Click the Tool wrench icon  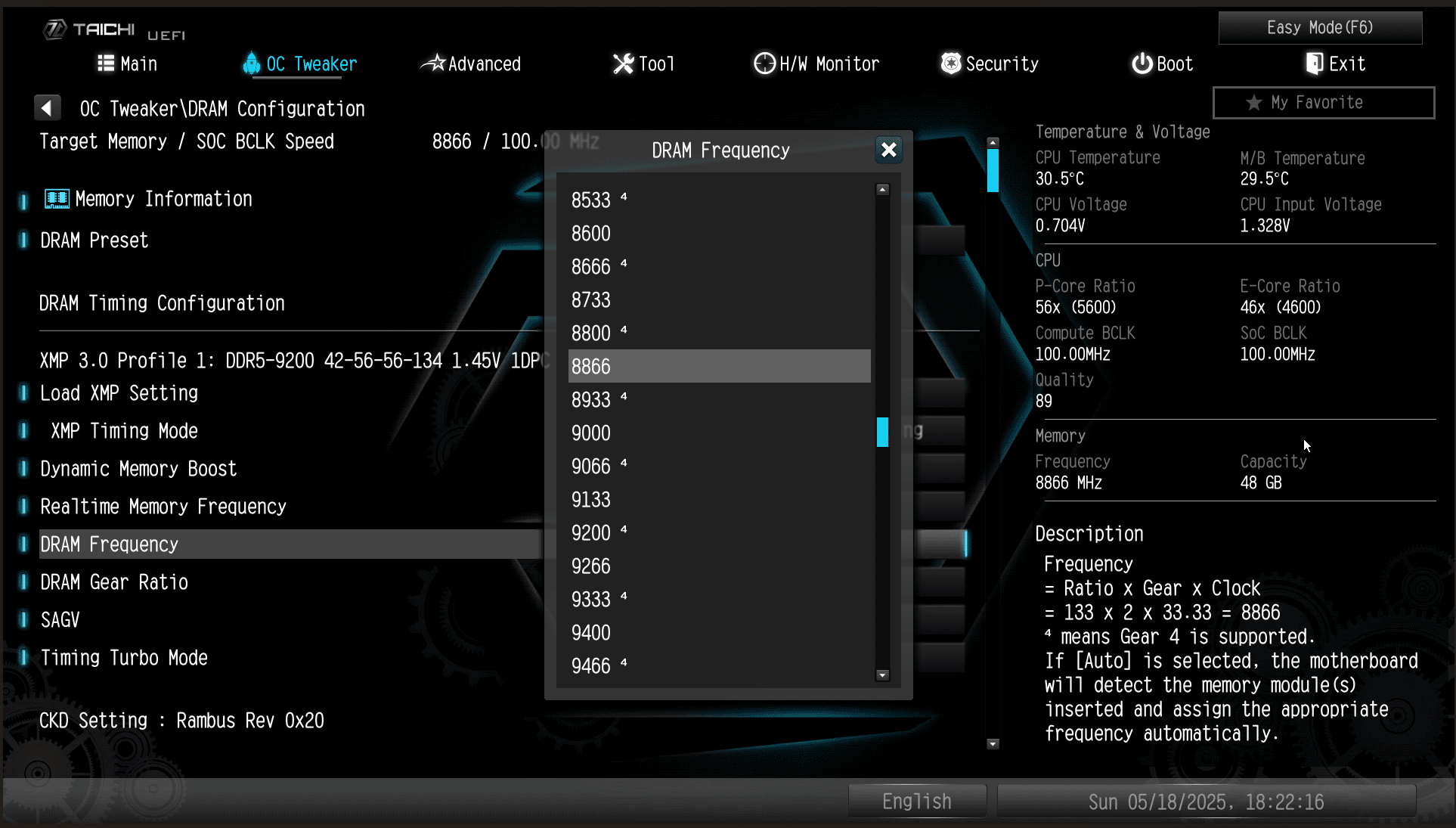pos(623,64)
